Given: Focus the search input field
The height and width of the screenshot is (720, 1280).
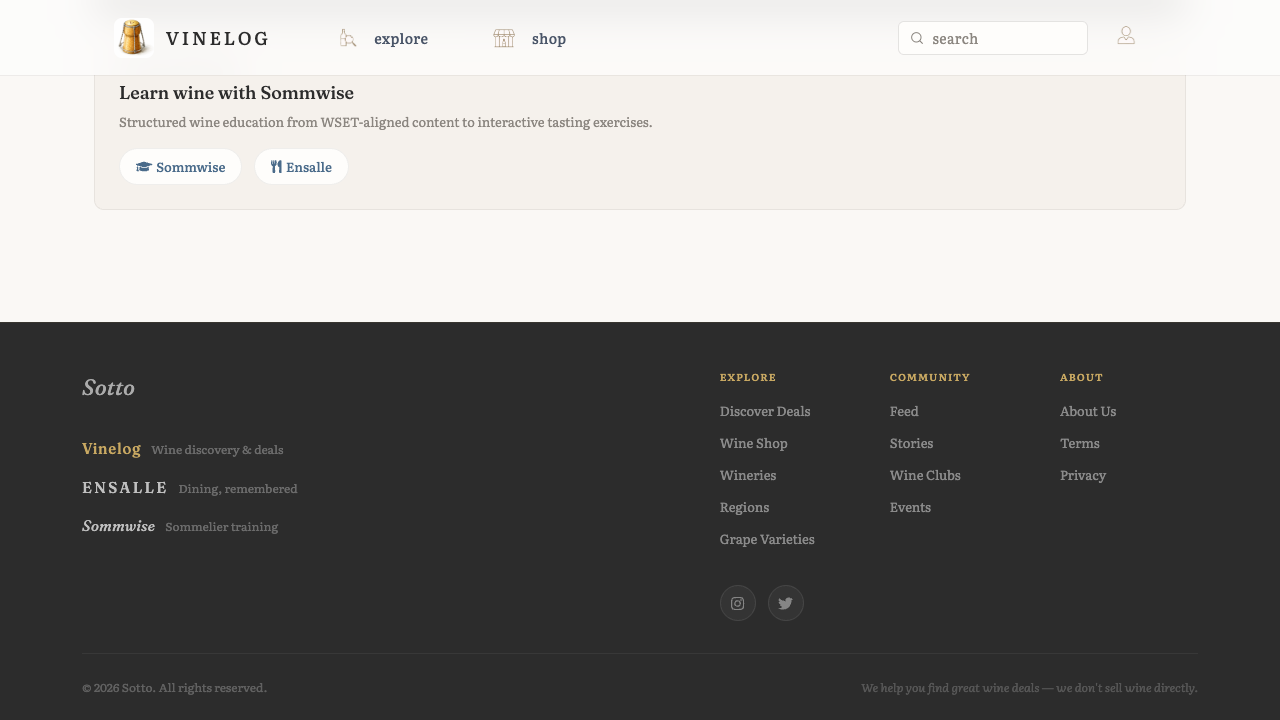Looking at the screenshot, I should pyautogui.click(x=993, y=38).
